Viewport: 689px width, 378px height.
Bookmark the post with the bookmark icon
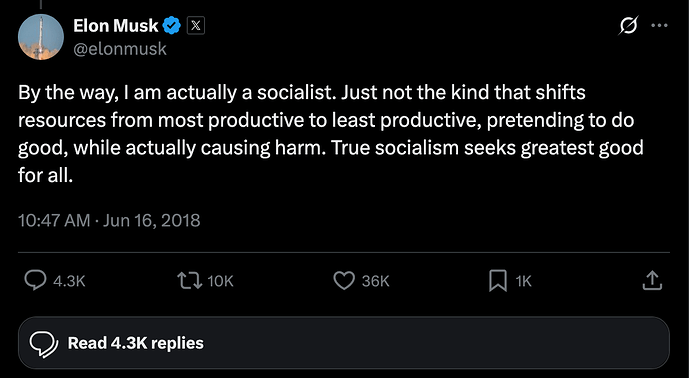[x=498, y=280]
